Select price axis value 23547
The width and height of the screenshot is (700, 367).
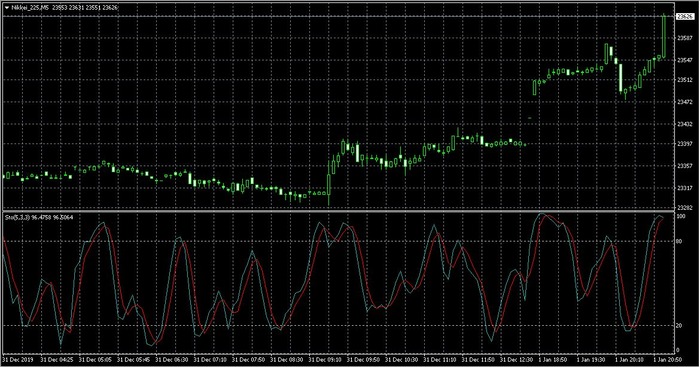pyautogui.click(x=684, y=60)
